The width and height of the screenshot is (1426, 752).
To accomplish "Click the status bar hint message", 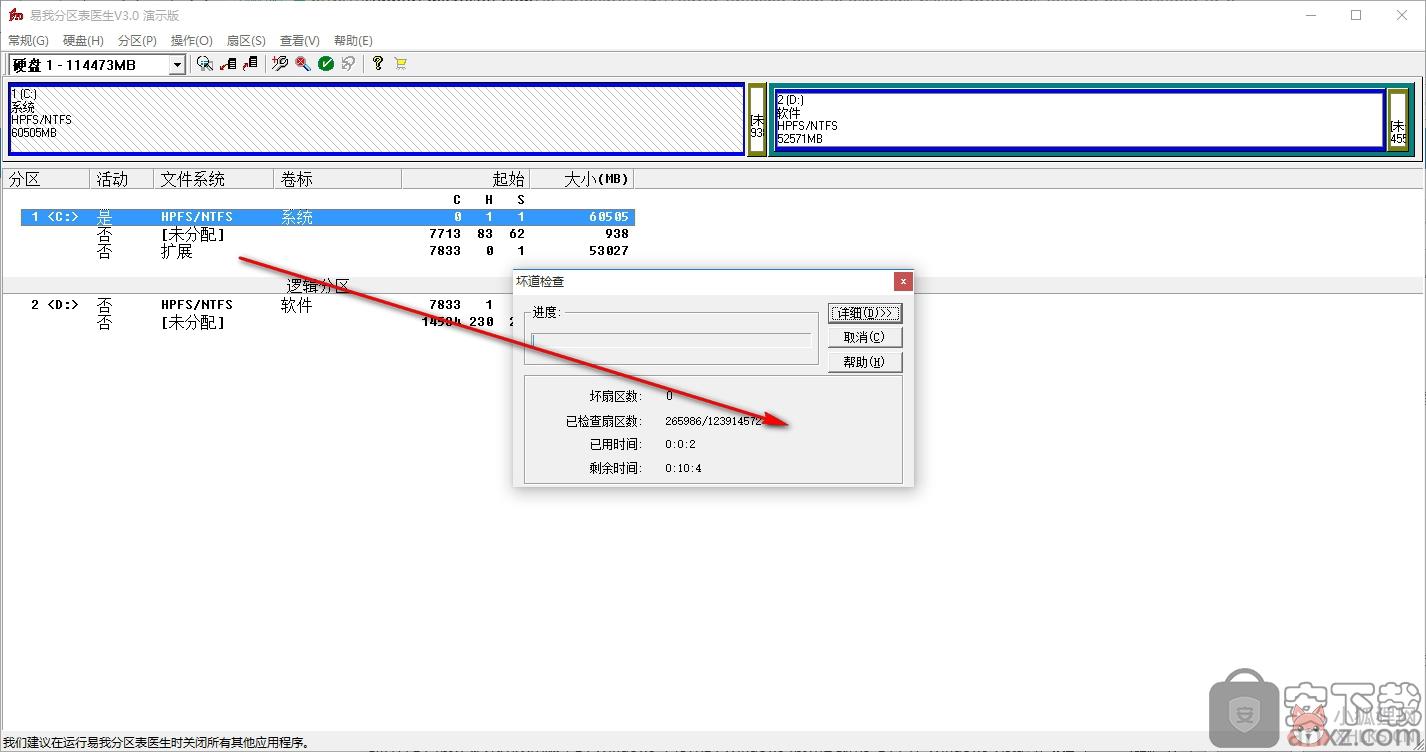I will [x=155, y=743].
